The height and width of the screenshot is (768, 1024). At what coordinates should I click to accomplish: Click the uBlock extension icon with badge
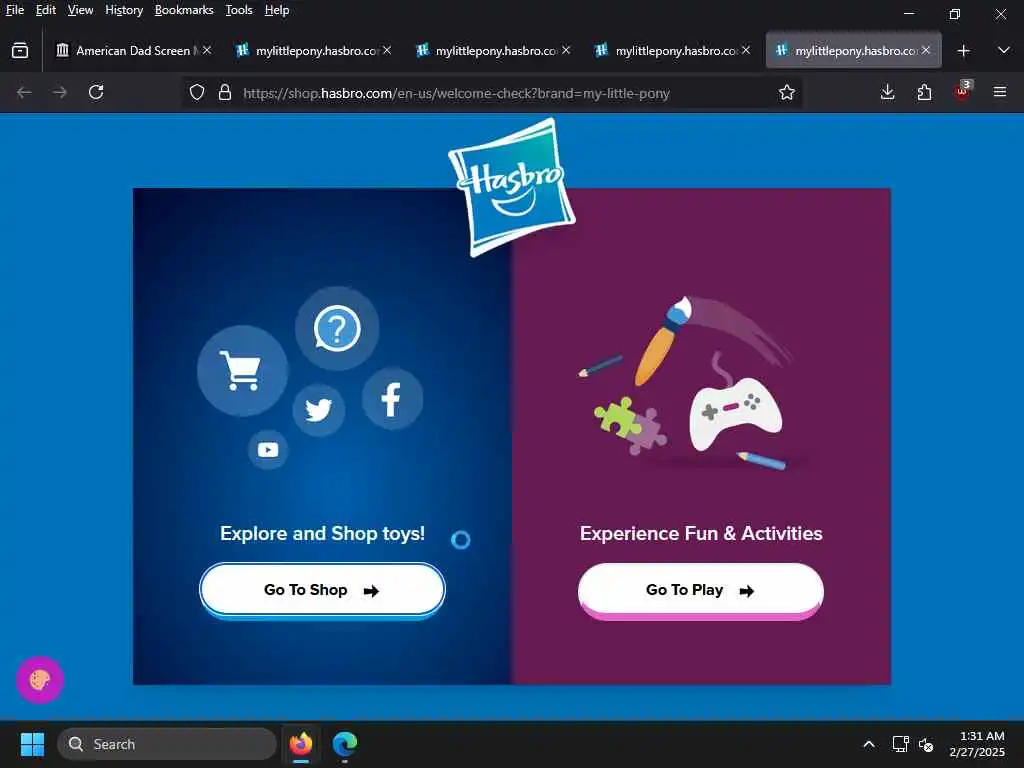963,91
